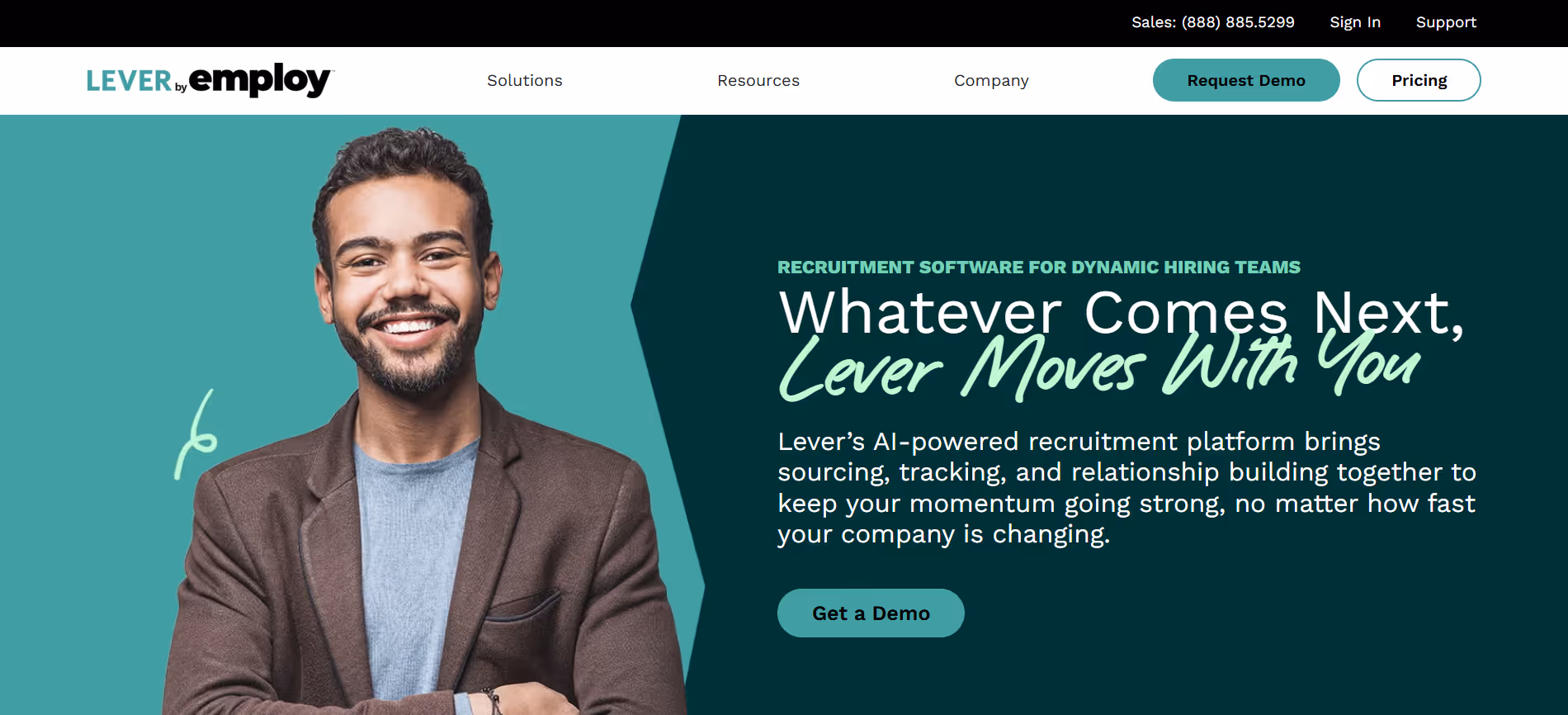This screenshot has height=715, width=1568.
Task: Call the Sales phone number link
Action: pos(1213,22)
